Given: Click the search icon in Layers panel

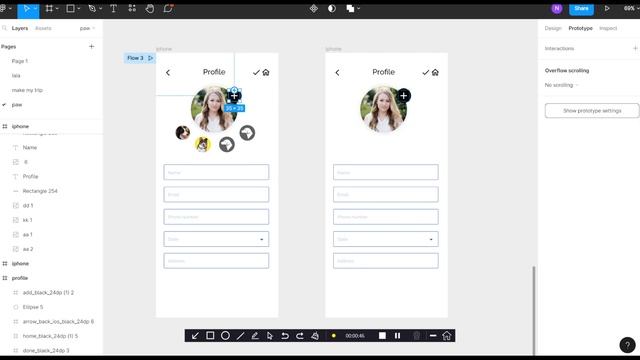Looking at the screenshot, I should click(x=4, y=28).
